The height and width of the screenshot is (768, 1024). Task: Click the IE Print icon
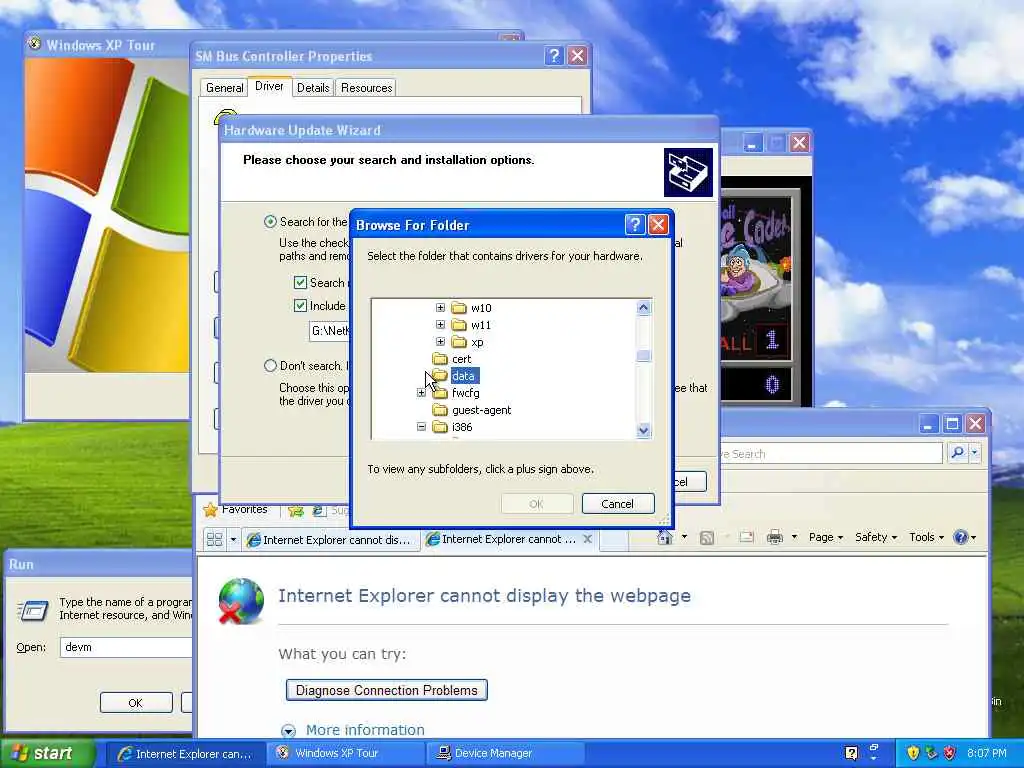775,537
